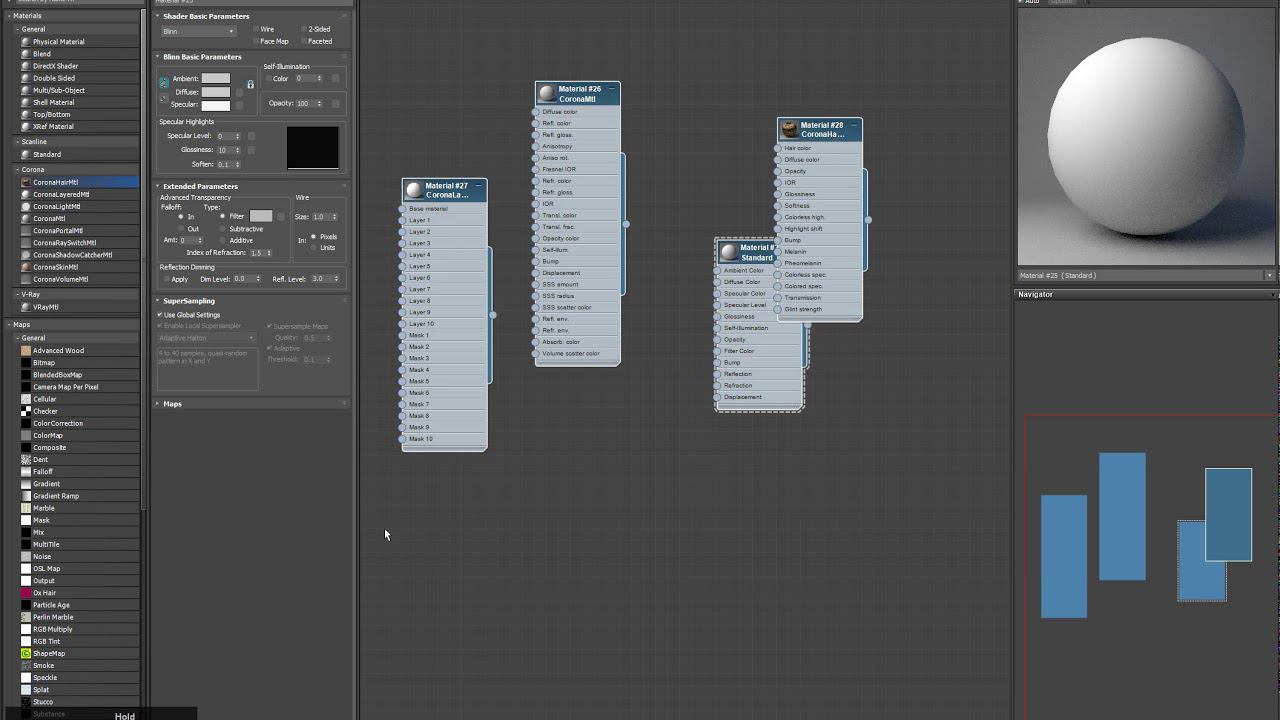Collapse the Material #26 node with minus icon
The height and width of the screenshot is (720, 1280).
coord(612,89)
